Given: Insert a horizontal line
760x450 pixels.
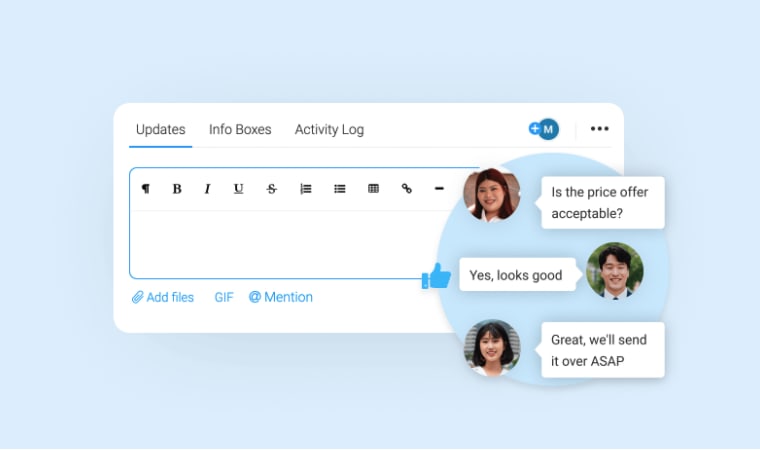Looking at the screenshot, I should click(x=439, y=189).
